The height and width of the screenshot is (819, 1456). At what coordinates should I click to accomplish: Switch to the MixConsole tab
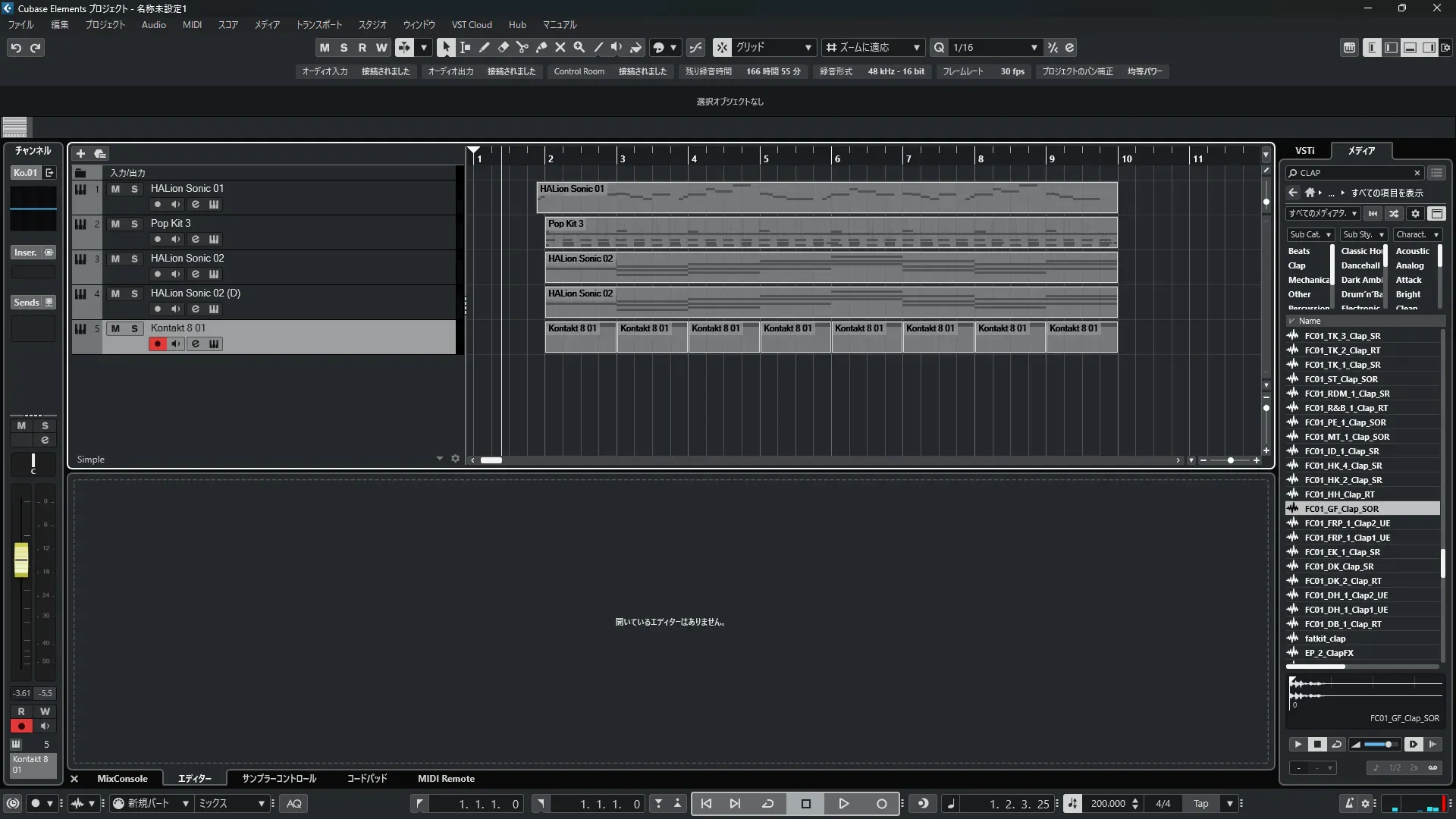pos(122,778)
